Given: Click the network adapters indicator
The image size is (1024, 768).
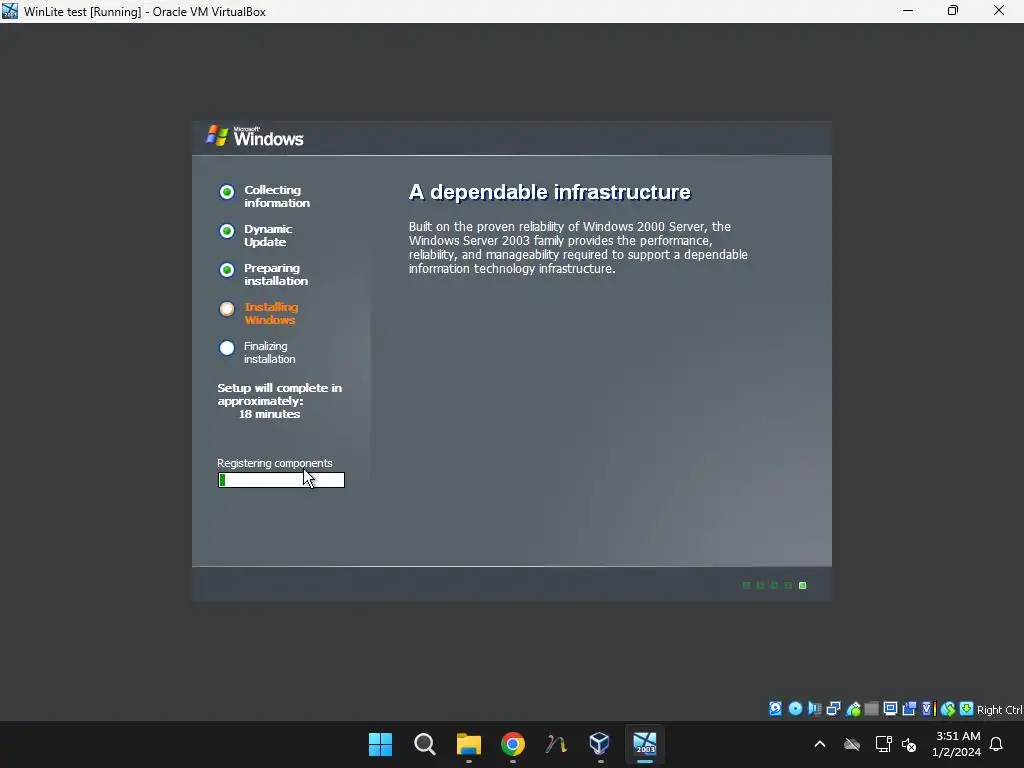Looking at the screenshot, I should (833, 709).
